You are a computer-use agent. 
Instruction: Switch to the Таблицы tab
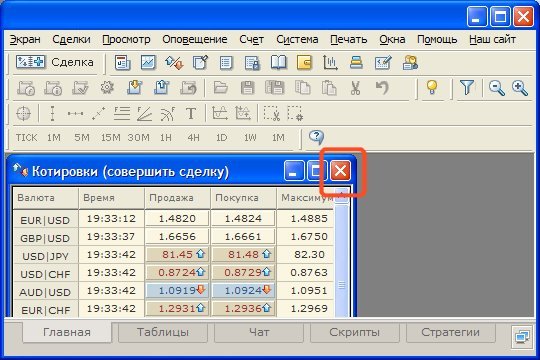click(x=163, y=332)
